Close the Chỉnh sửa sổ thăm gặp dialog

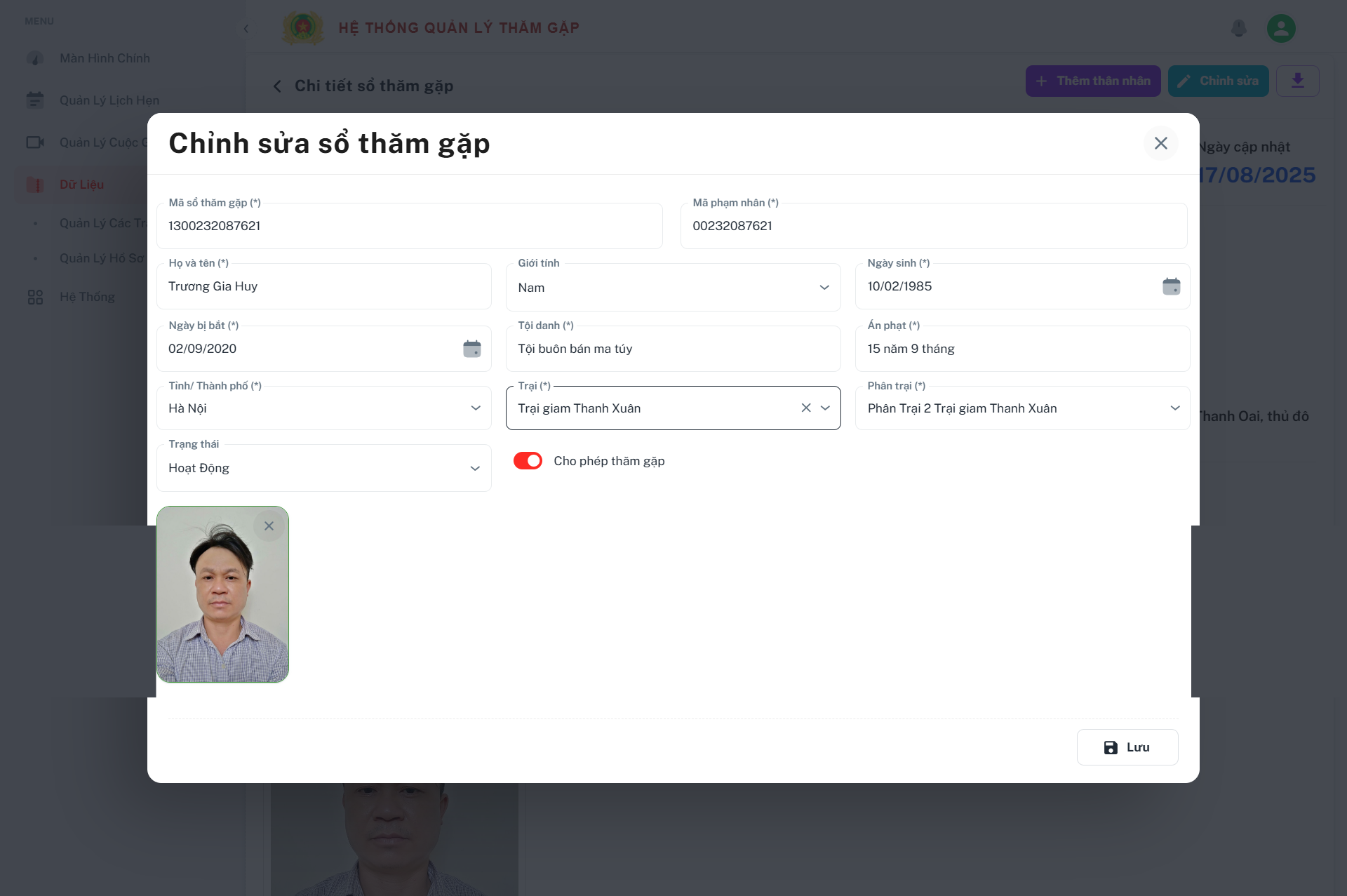[1161, 143]
